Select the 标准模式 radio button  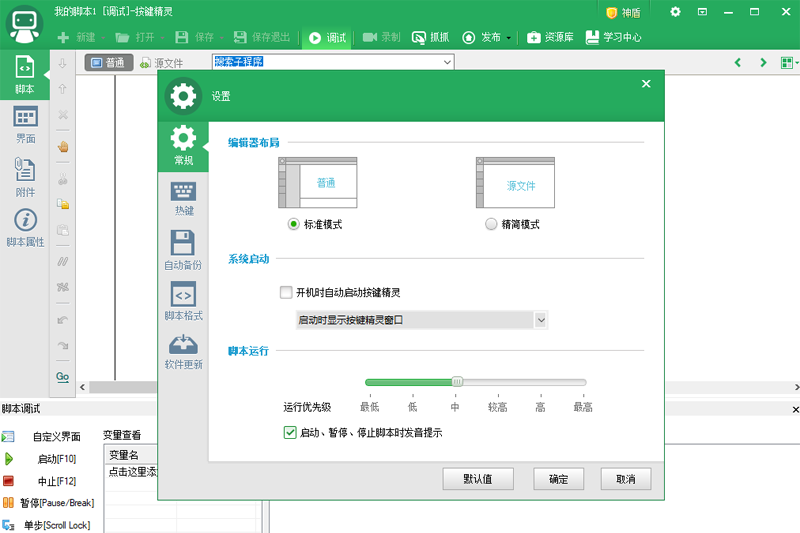pos(293,225)
